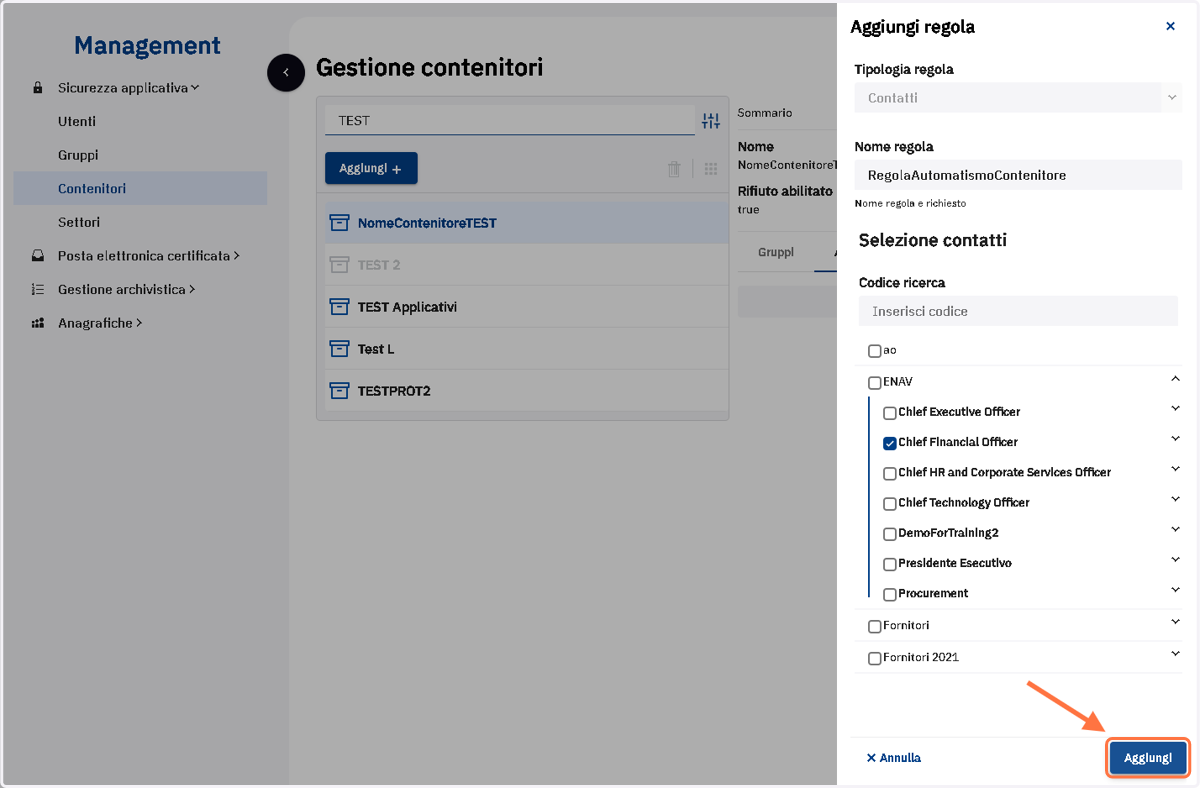This screenshot has height=788, width=1200.
Task: Collapse the ENAV contact group
Action: (x=1175, y=379)
